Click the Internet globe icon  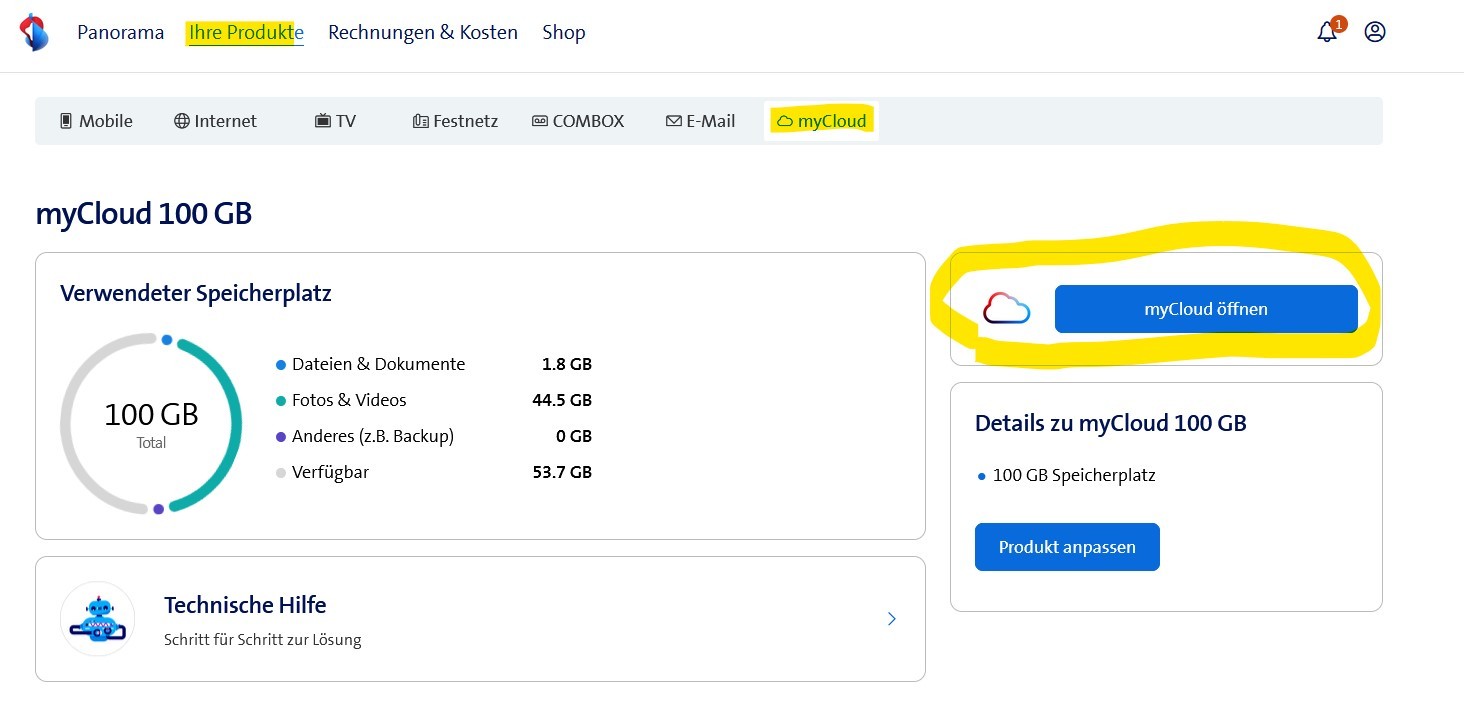[x=181, y=120]
